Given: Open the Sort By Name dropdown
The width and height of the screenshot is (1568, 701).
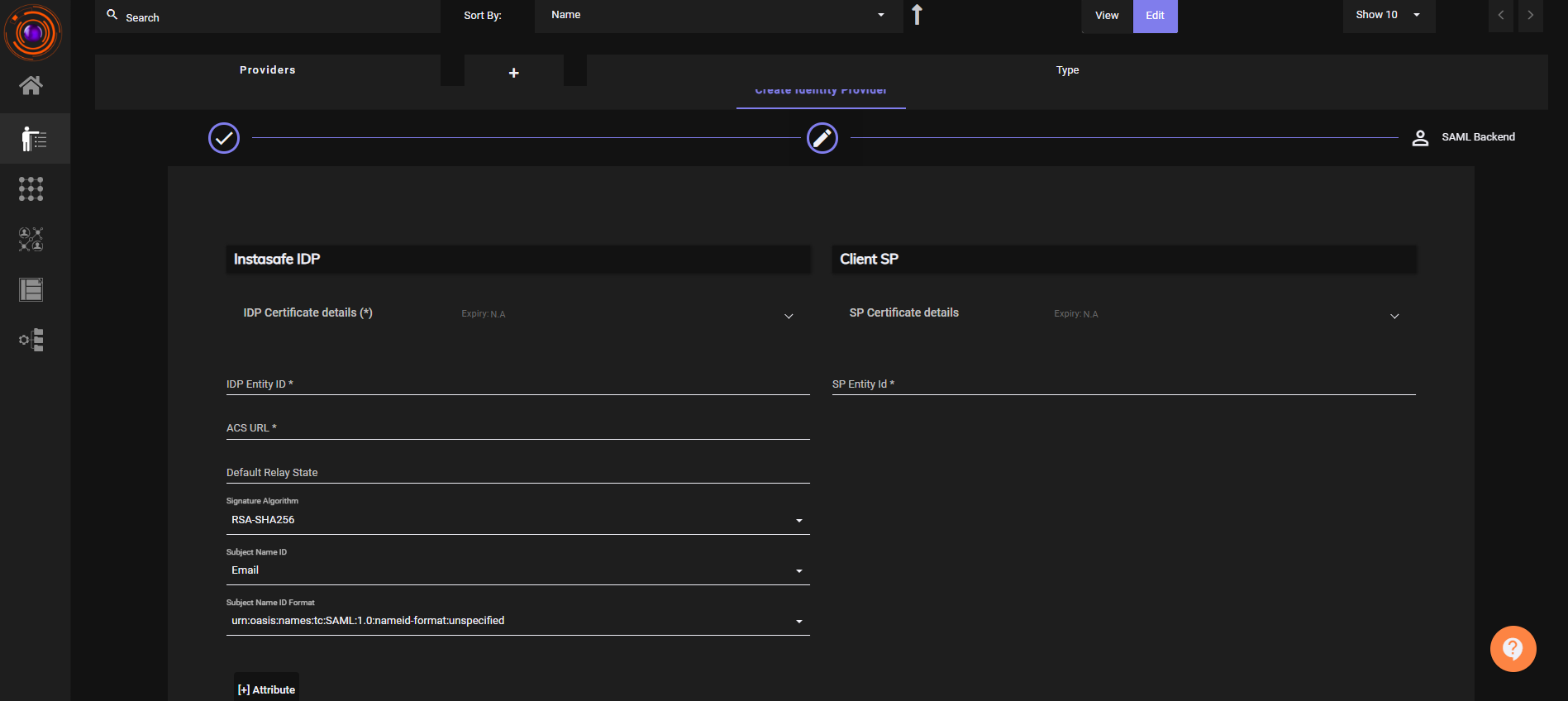Looking at the screenshot, I should coord(717,15).
